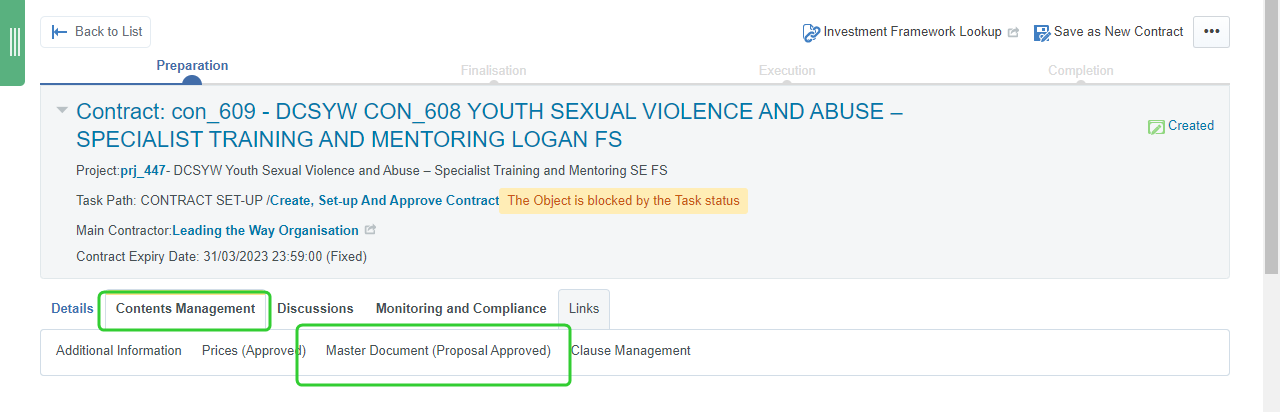Open Create, Set-up And Approve Contract task link
Screen dimensions: 1280x412
click(385, 201)
